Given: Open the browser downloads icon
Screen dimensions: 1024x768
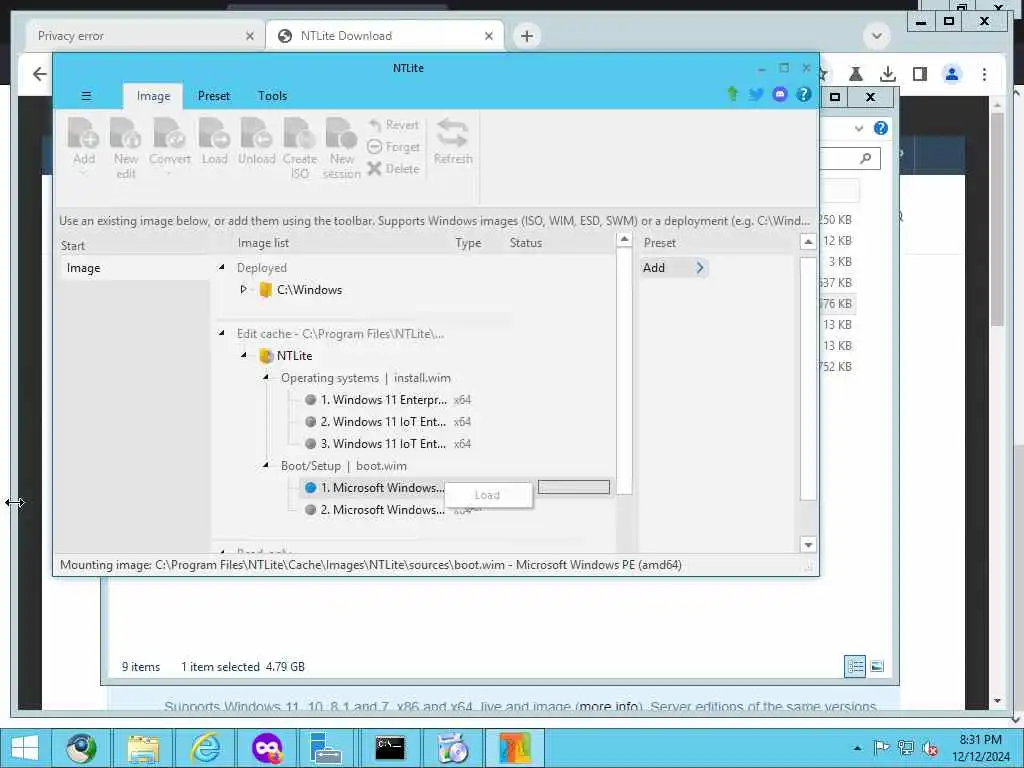Looking at the screenshot, I should pos(887,74).
